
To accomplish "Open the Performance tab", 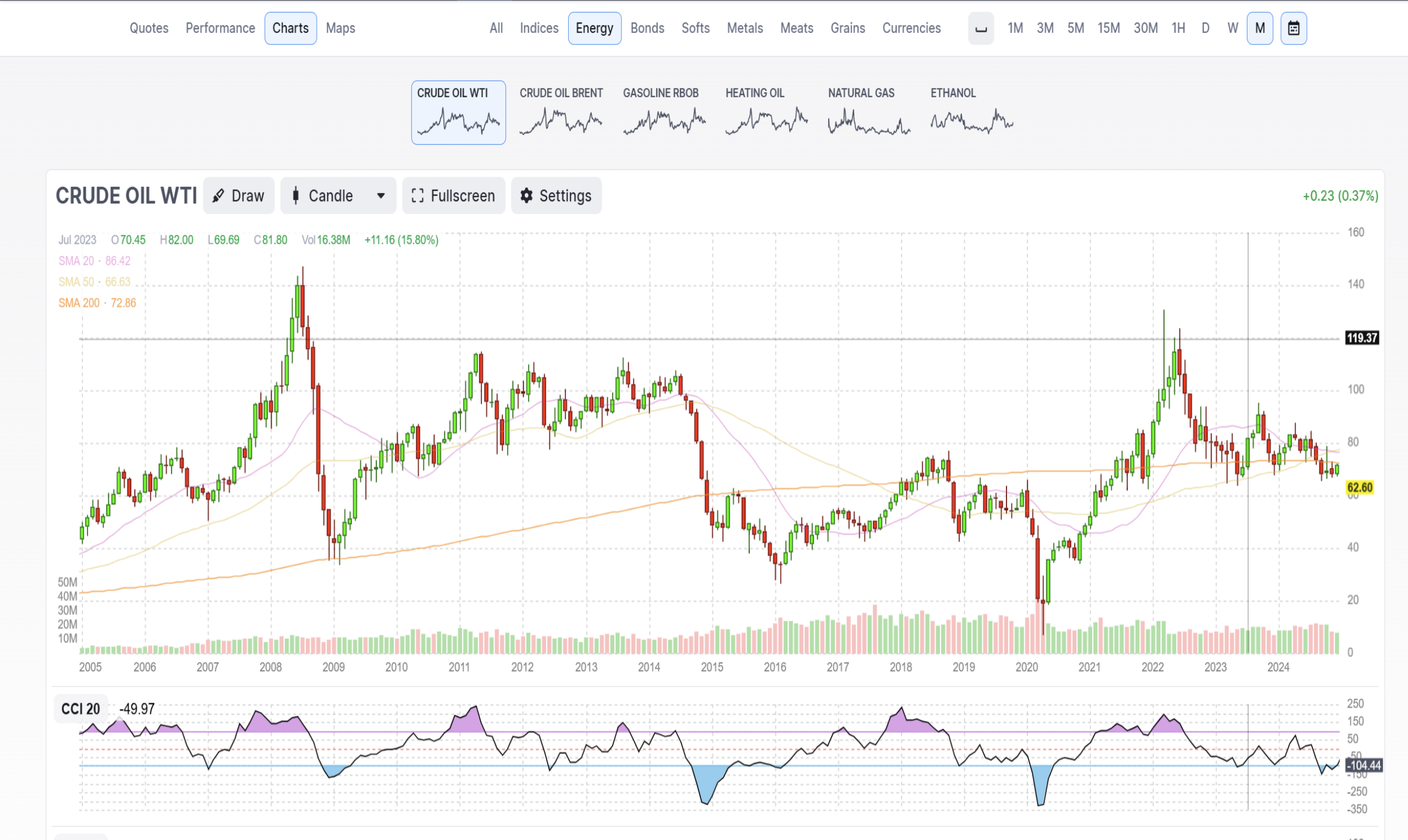I will click(220, 28).
